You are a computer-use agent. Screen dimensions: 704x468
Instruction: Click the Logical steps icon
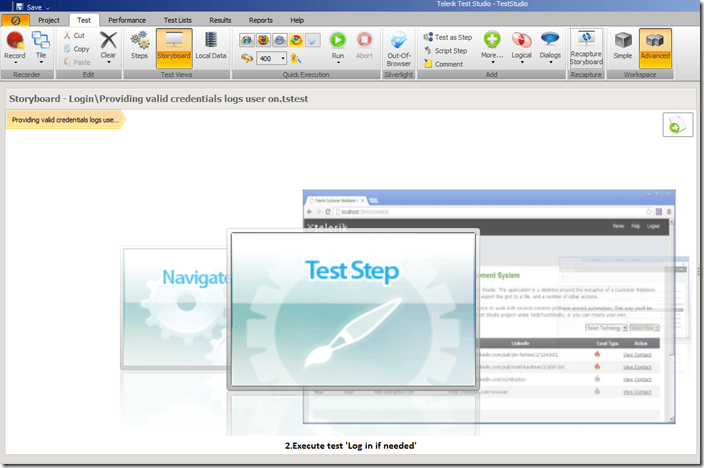pyautogui.click(x=522, y=40)
